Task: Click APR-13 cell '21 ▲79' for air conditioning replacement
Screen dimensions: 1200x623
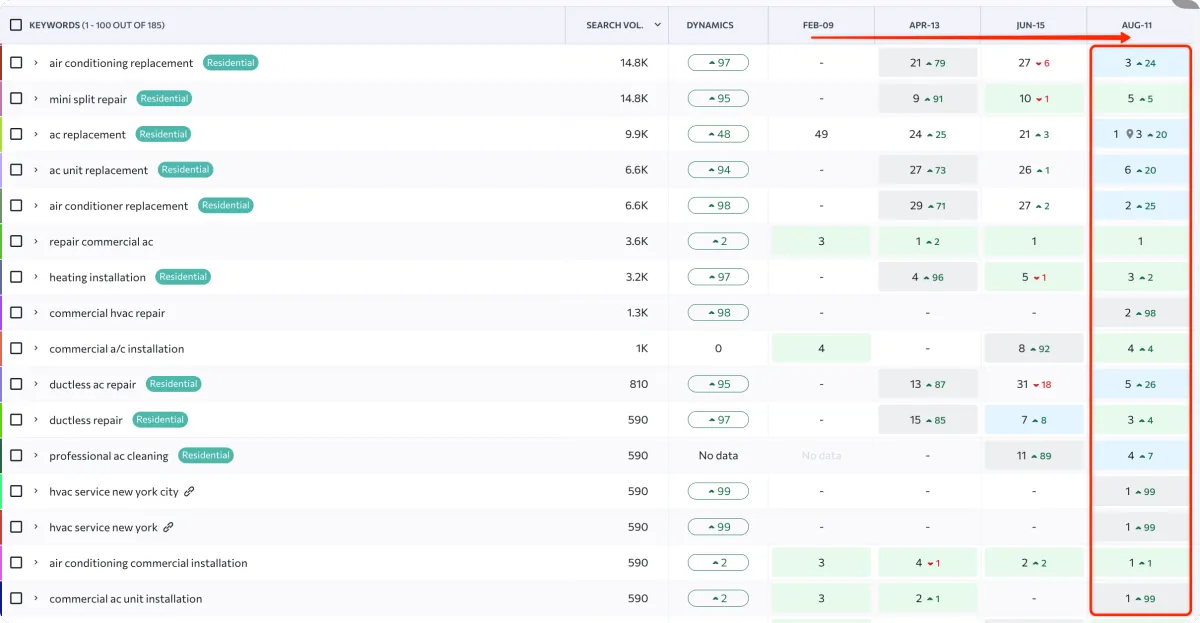Action: click(928, 63)
